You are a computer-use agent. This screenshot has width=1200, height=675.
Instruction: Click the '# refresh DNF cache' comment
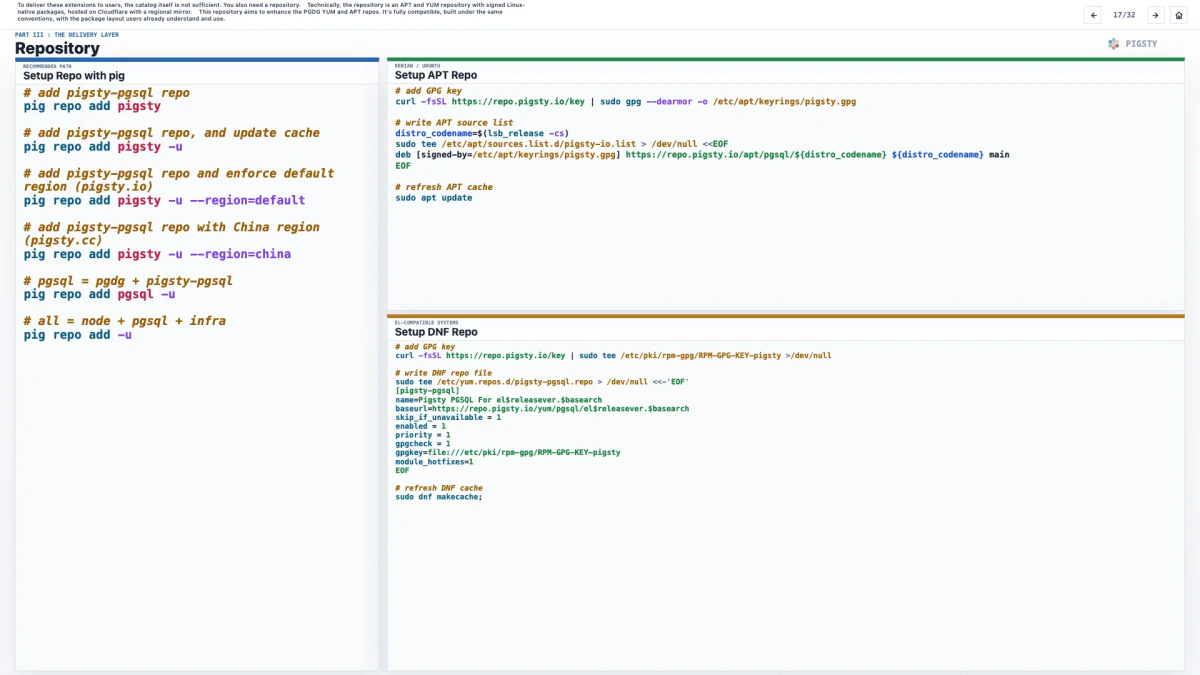coord(439,488)
